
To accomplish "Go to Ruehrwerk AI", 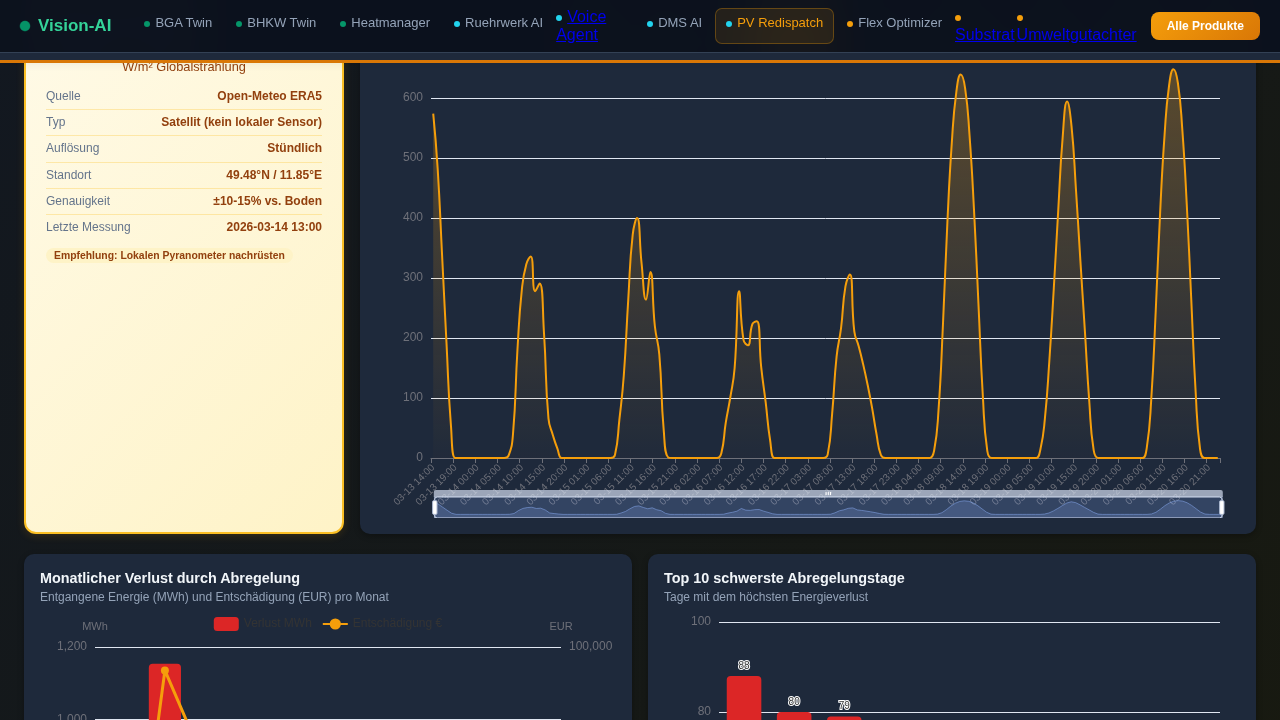I will click(503, 23).
